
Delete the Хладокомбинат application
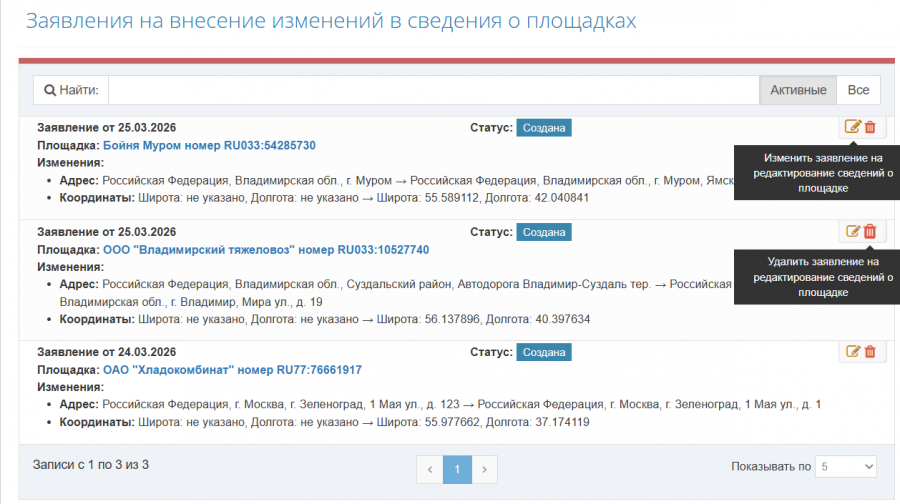tap(870, 351)
